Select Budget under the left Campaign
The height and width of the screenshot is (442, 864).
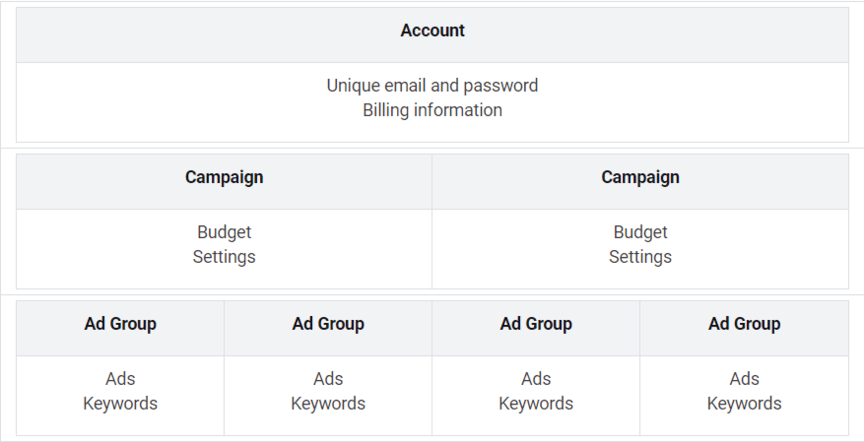(x=224, y=232)
